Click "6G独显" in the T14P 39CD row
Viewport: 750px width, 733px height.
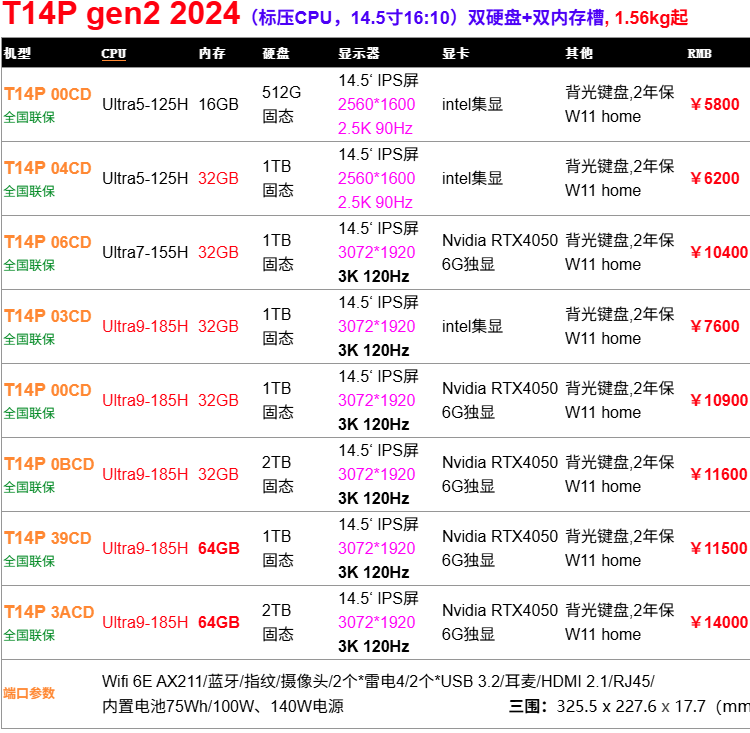point(468,560)
